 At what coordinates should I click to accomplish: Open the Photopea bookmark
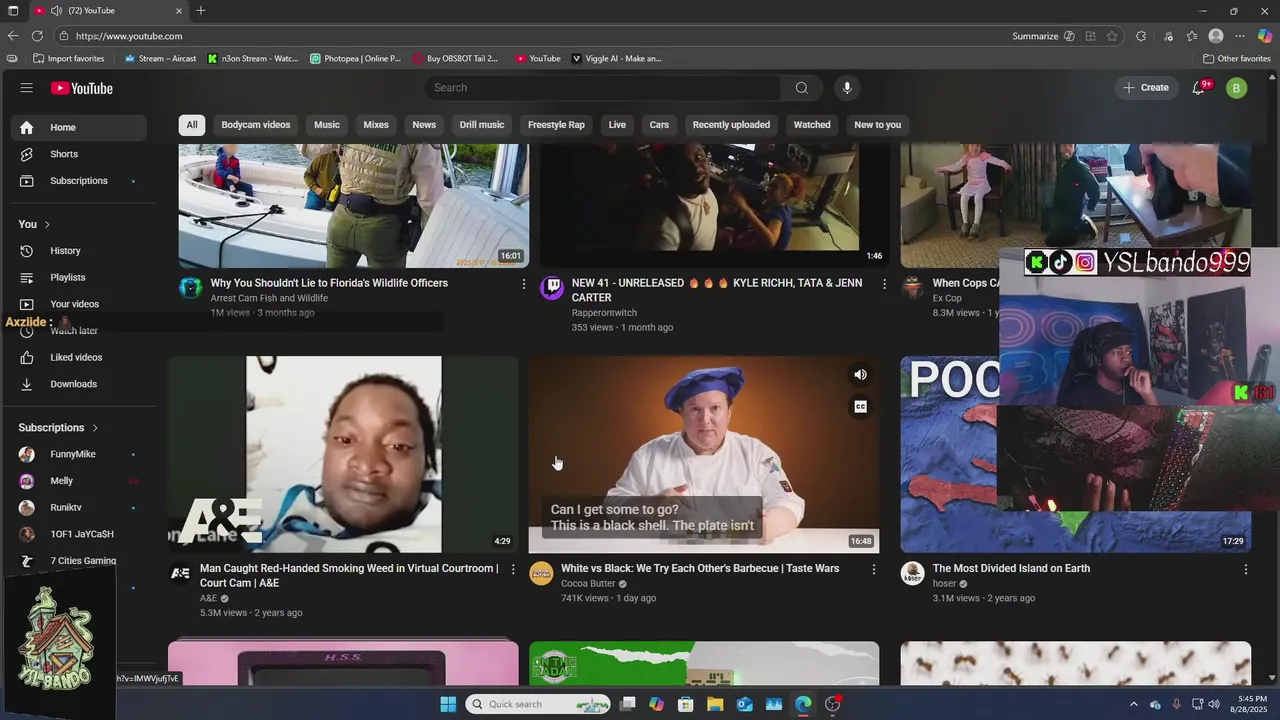[355, 59]
